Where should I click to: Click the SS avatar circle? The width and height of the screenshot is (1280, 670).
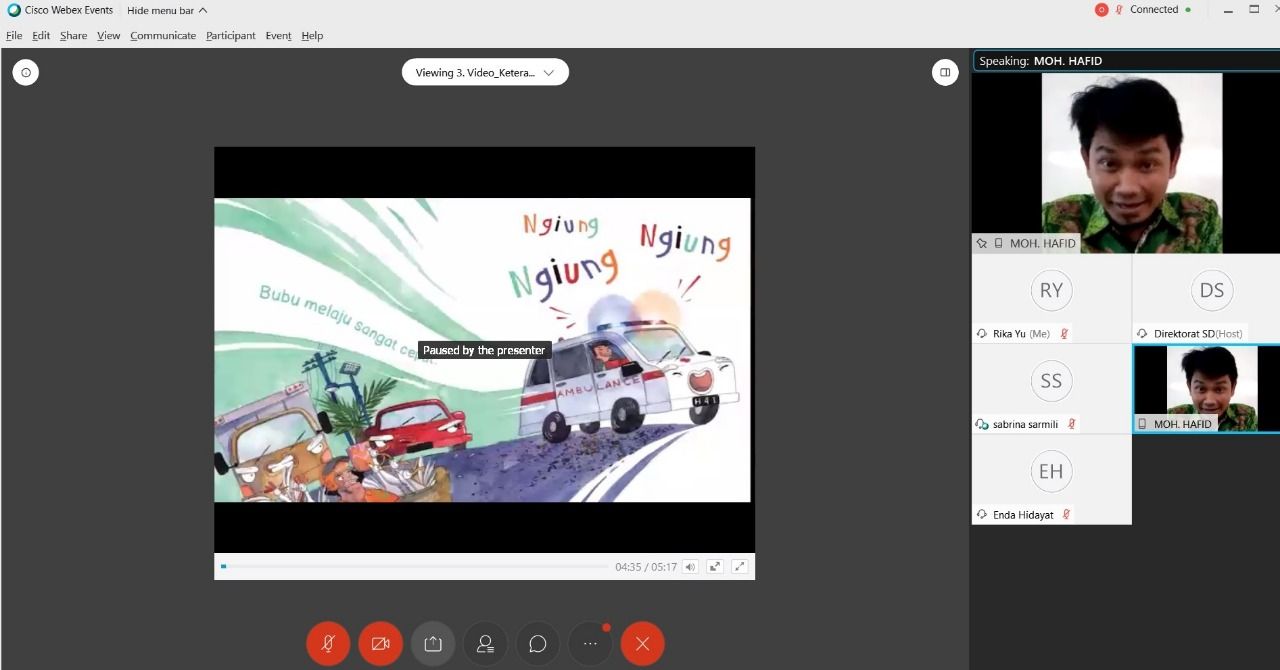(1051, 381)
